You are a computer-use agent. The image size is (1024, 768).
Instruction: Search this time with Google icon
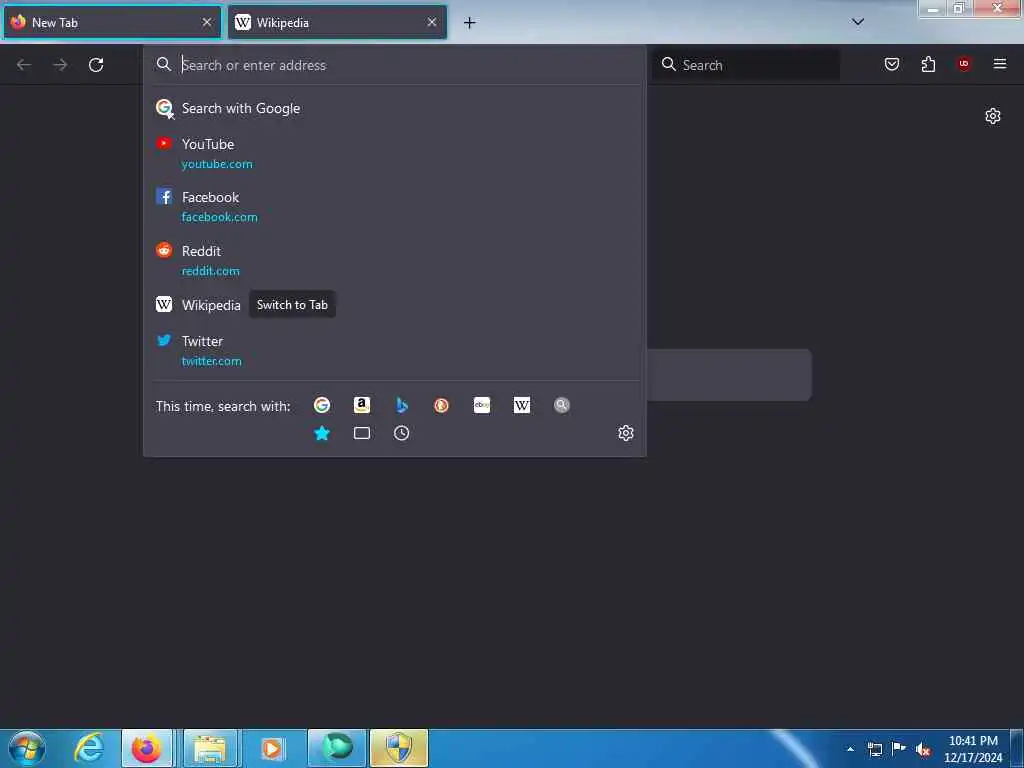point(322,406)
